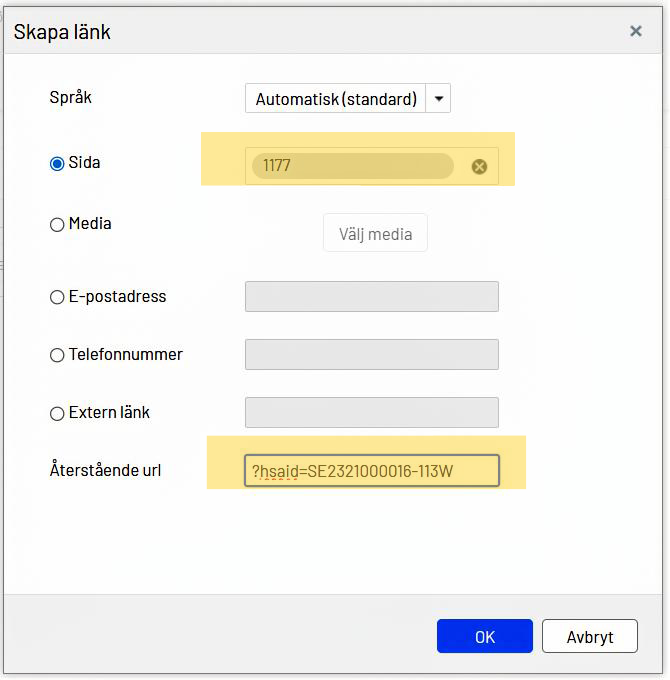Clear the selected 1177 page
Screen dimensions: 670x680
point(479,166)
